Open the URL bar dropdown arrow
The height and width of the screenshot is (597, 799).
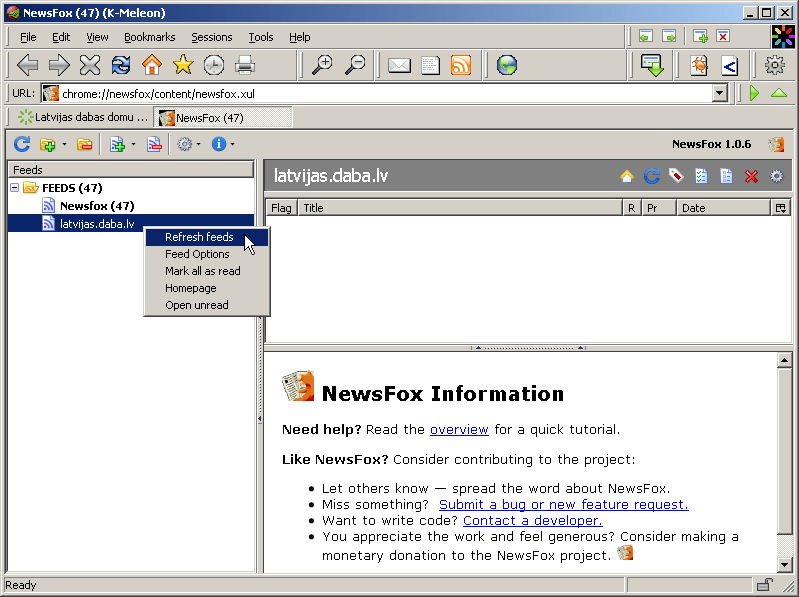pos(720,93)
